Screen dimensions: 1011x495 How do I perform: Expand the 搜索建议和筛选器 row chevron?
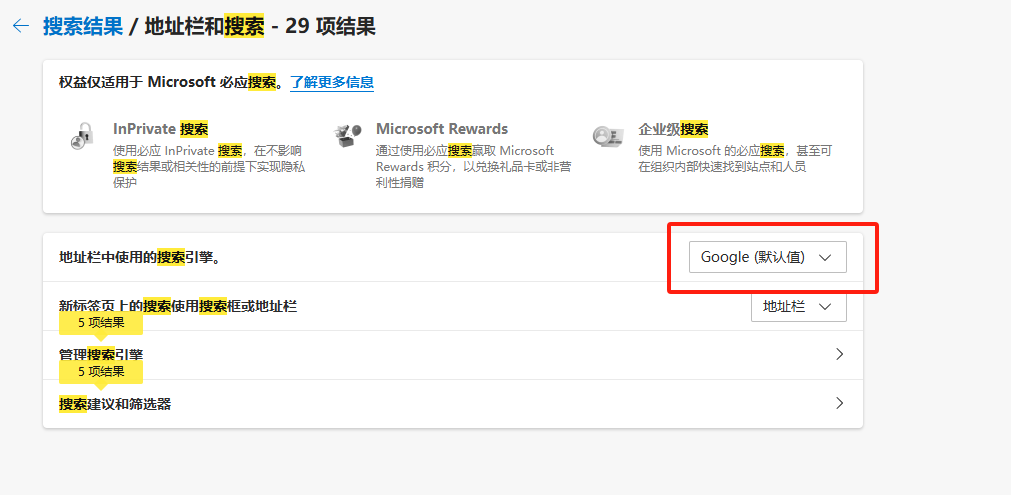[839, 403]
